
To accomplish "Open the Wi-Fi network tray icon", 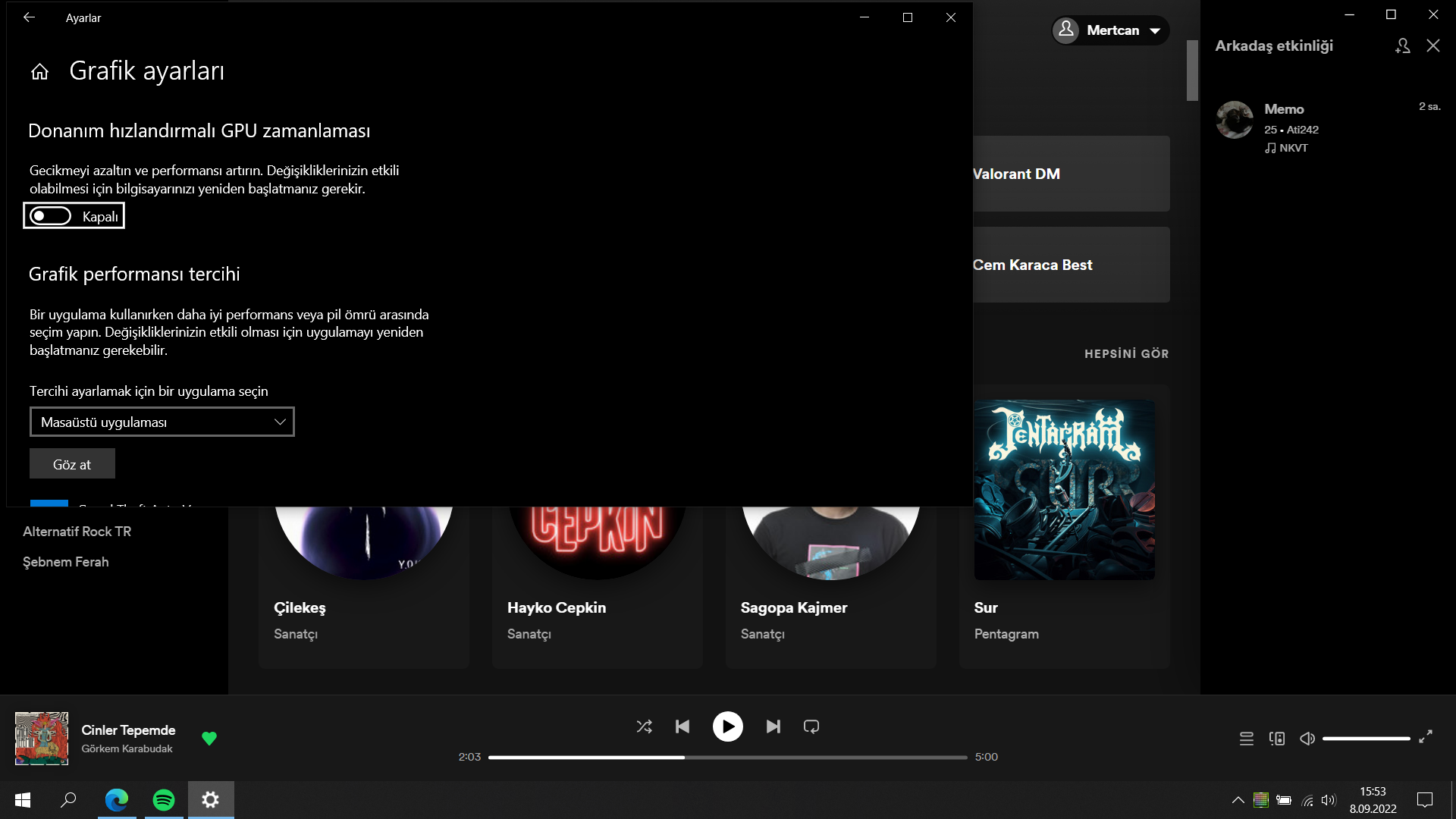I will [1307, 800].
